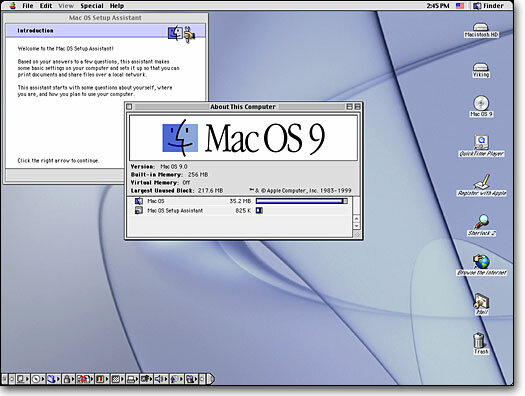This screenshot has height=396, width=525.
Task: Open the Control Strip module left of speaker
Action: pyautogui.click(x=146, y=379)
